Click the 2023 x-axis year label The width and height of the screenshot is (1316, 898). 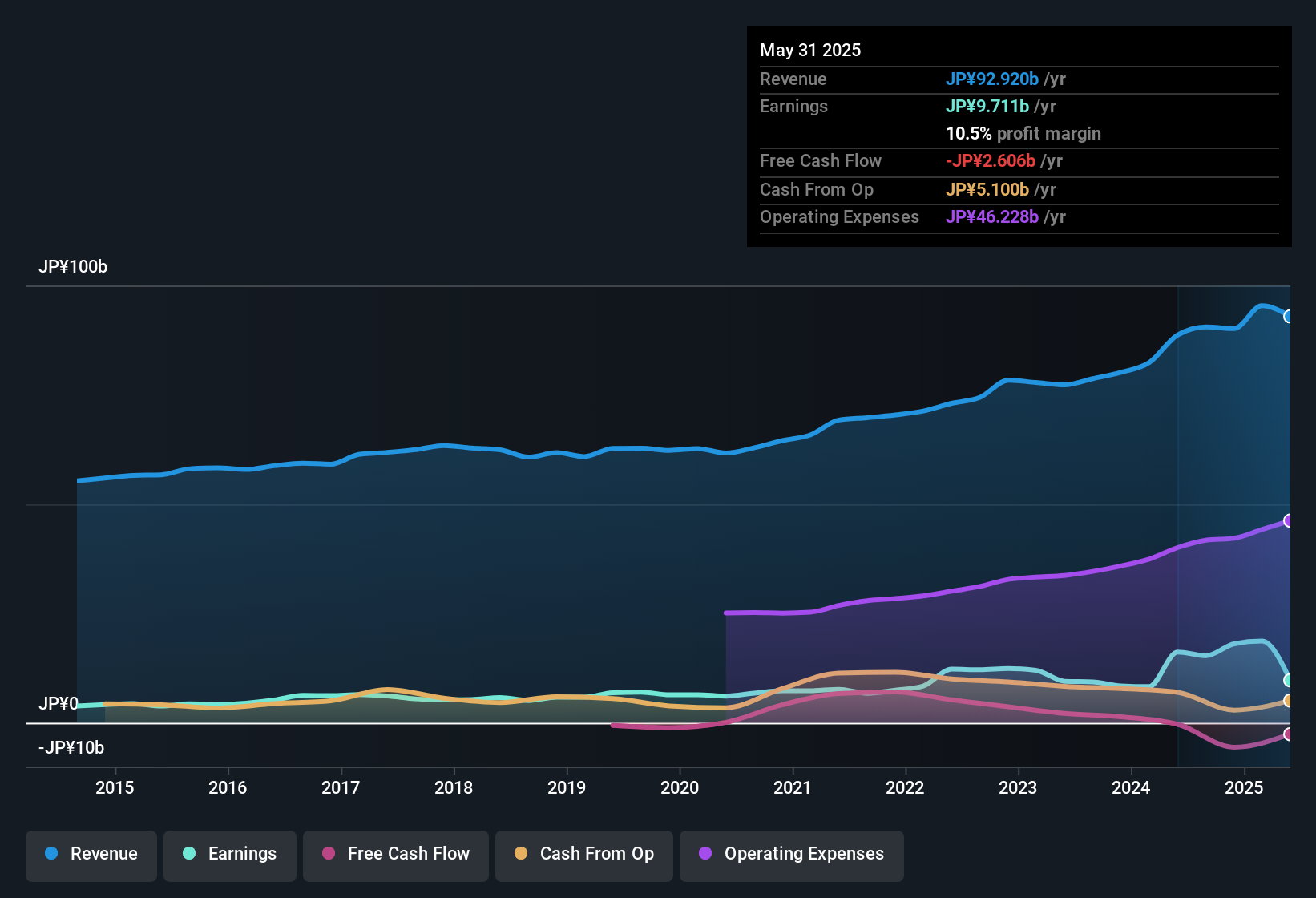(1018, 788)
